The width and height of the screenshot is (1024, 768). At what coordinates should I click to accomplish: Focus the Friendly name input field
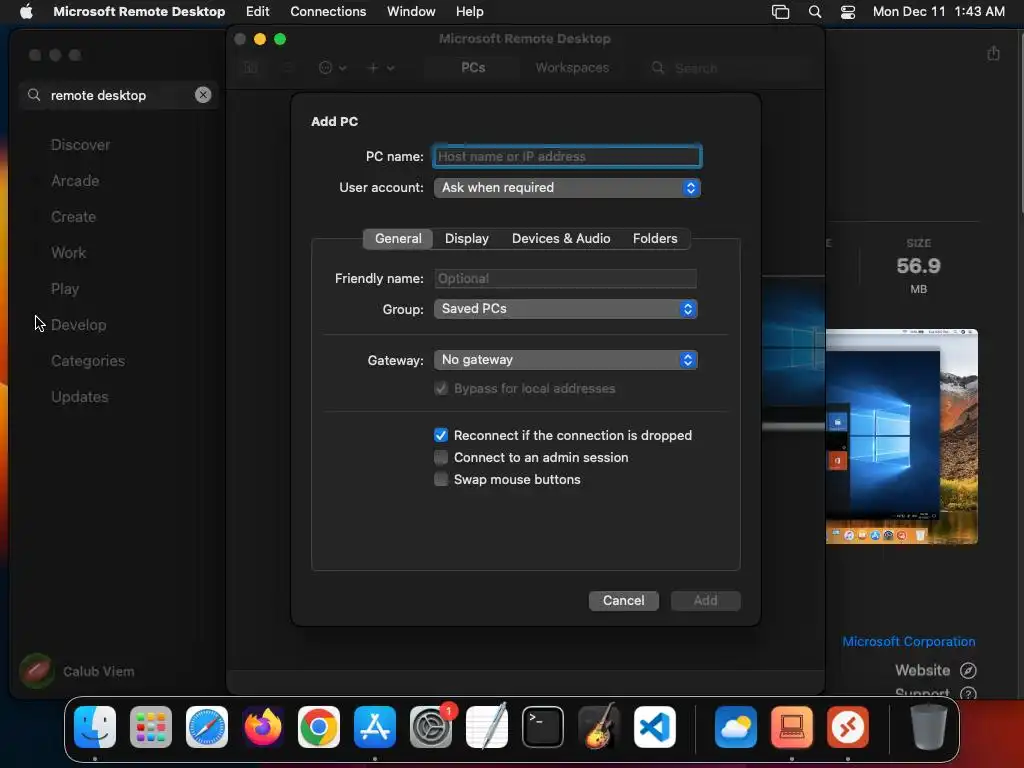coord(566,278)
